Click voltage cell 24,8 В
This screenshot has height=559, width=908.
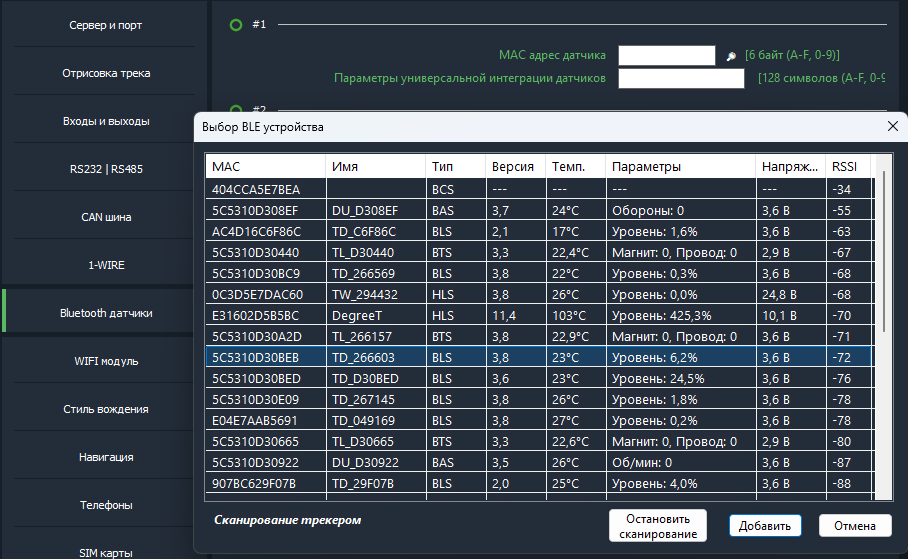point(791,294)
